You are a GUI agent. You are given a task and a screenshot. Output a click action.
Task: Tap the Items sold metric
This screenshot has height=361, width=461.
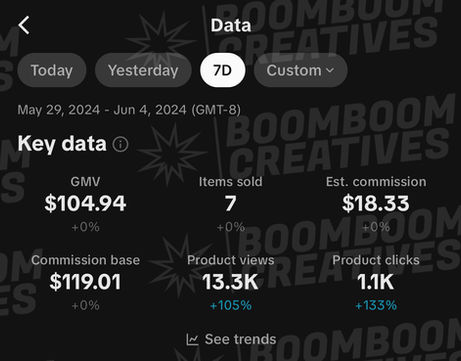pos(230,204)
